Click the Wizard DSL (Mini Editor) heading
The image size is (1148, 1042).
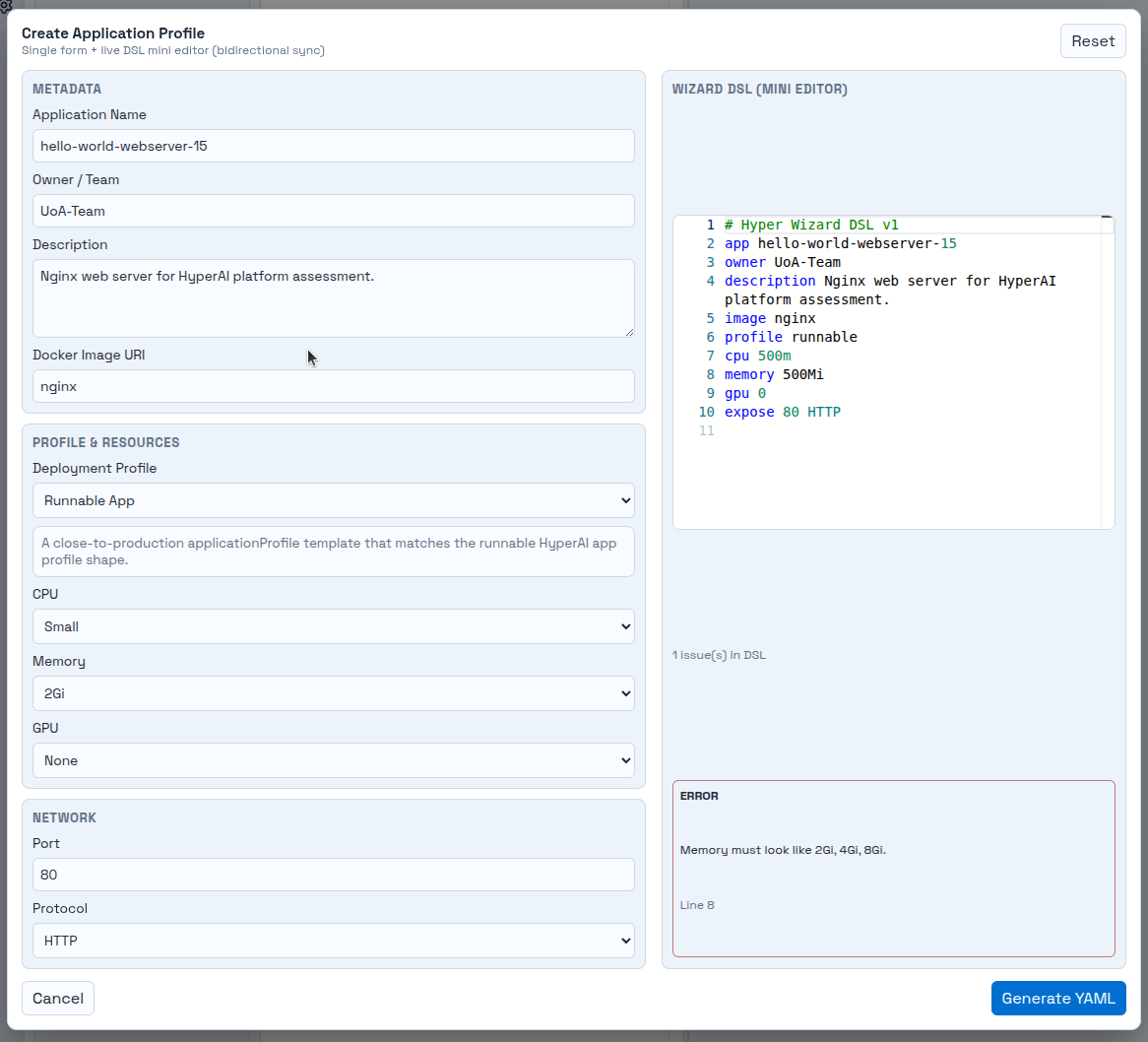pos(759,89)
